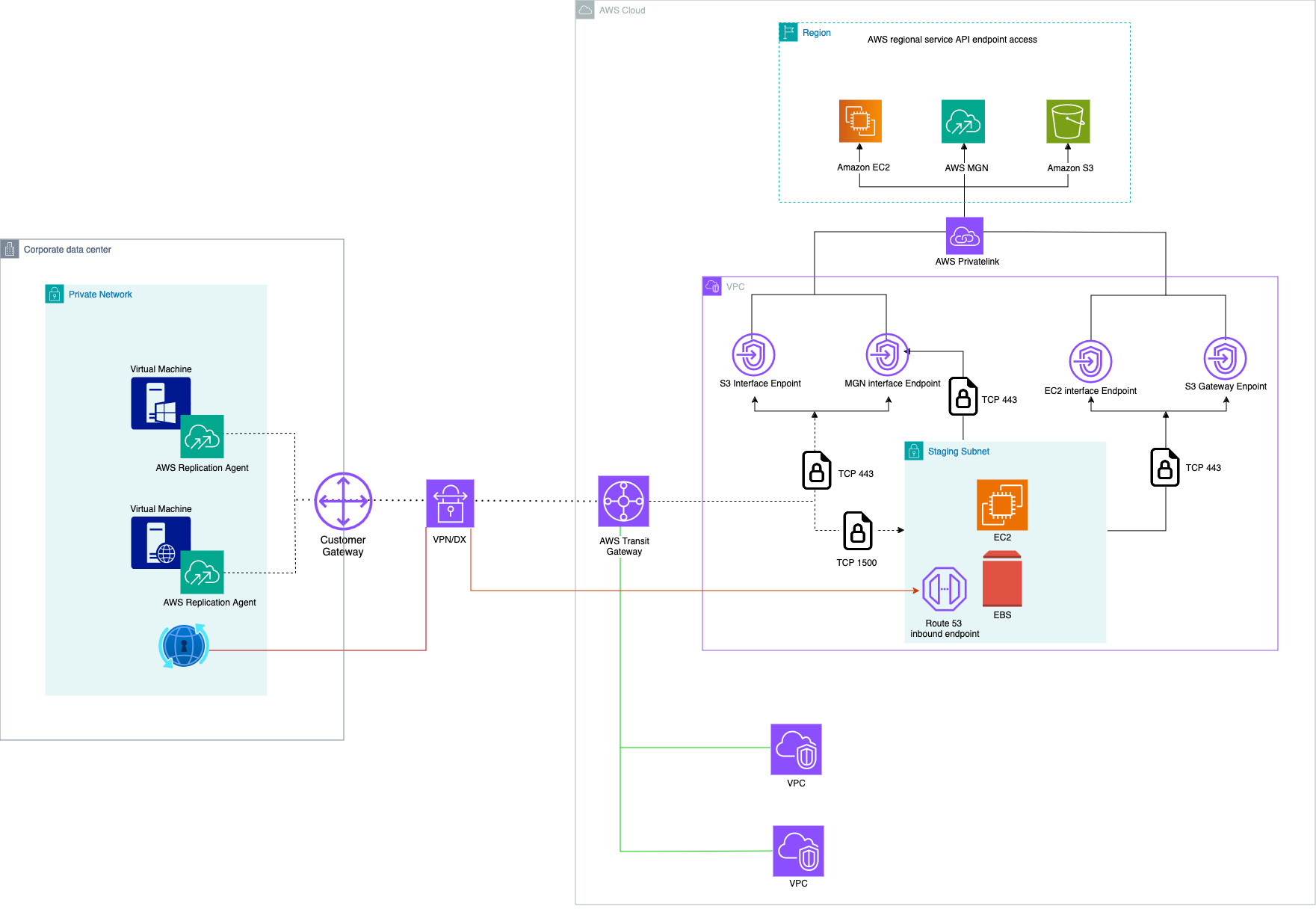
Task: Click the 'EBS' label
Action: coord(1002,615)
